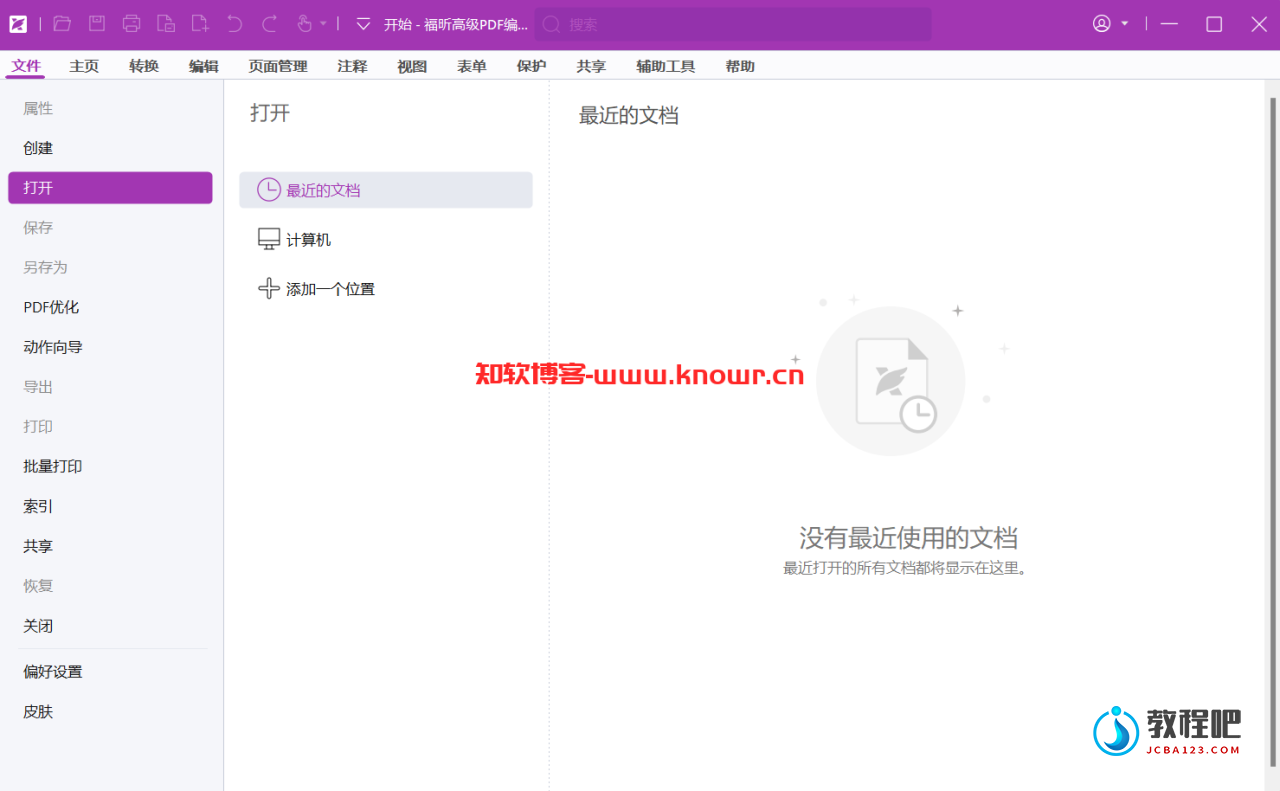The width and height of the screenshot is (1280, 791).
Task: Click 添加一个位置
Action: point(386,289)
